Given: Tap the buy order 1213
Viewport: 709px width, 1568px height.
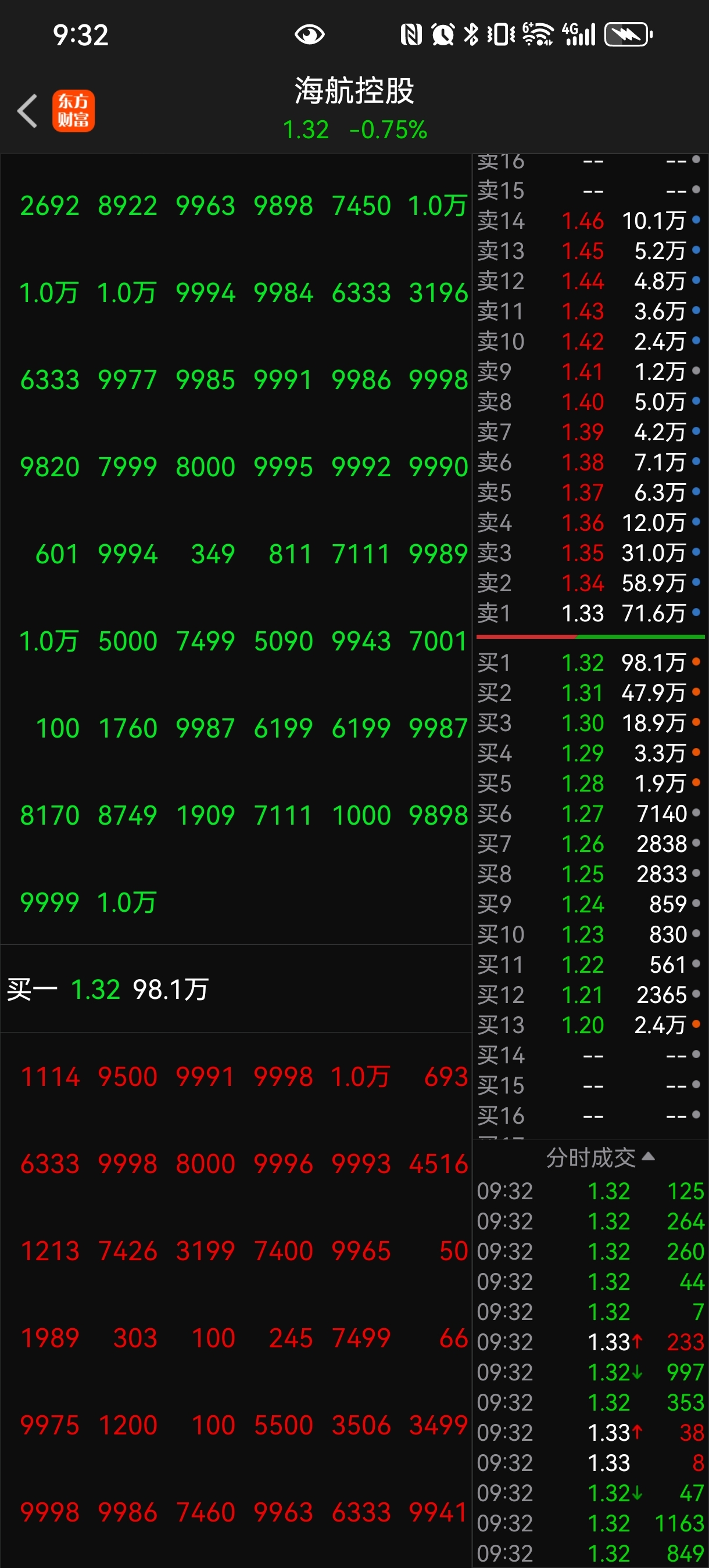Looking at the screenshot, I should point(50,1251).
